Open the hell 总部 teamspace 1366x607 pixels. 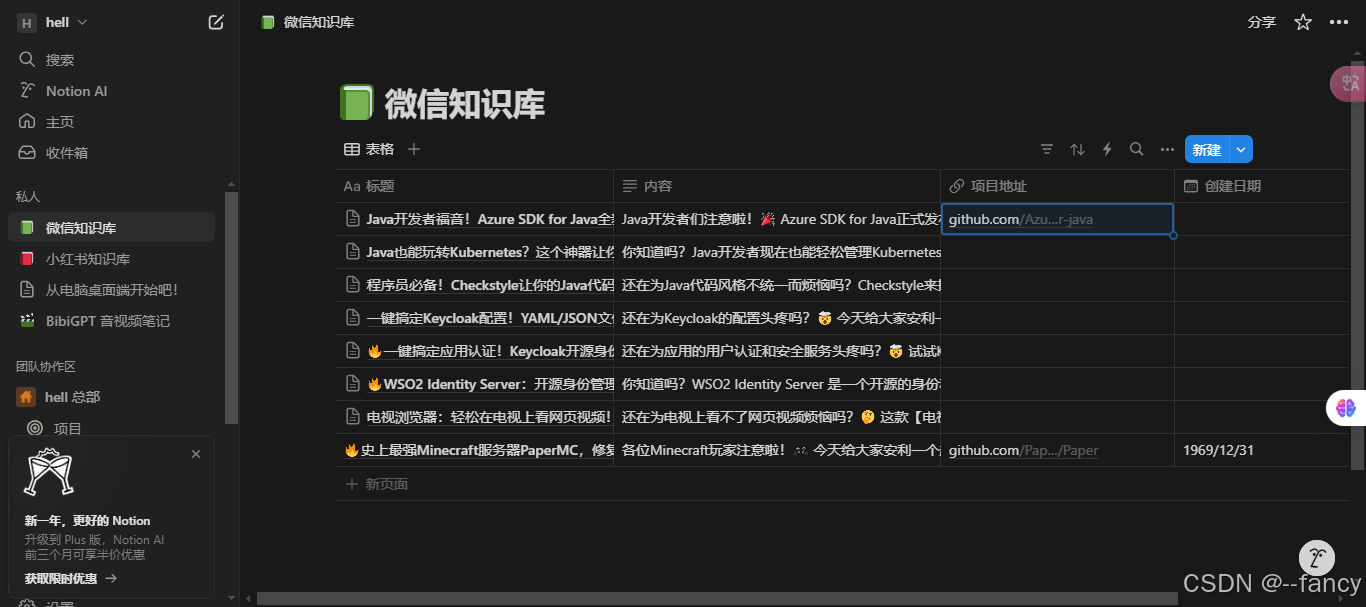[x=112, y=397]
